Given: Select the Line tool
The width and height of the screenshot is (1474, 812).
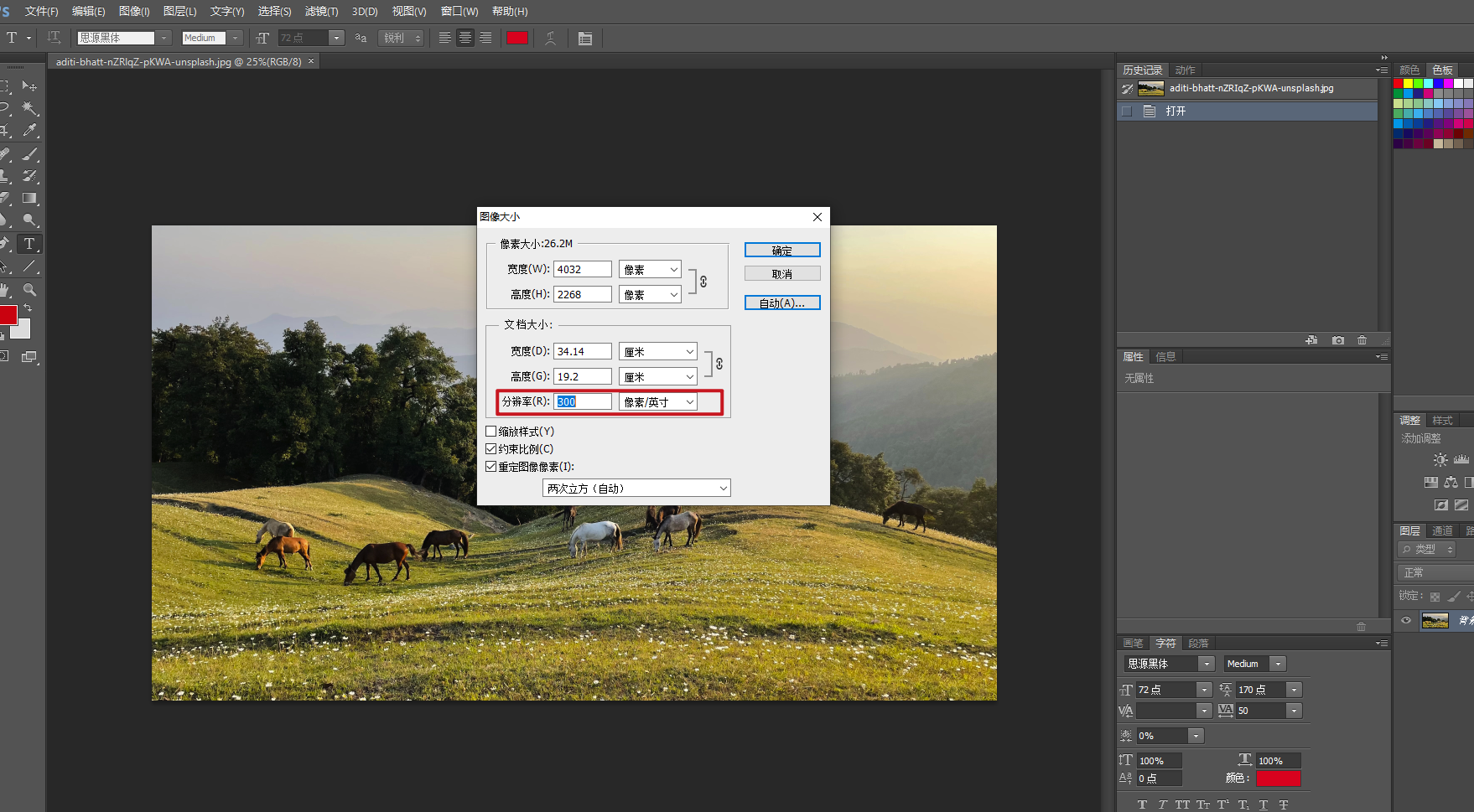Looking at the screenshot, I should point(29,266).
